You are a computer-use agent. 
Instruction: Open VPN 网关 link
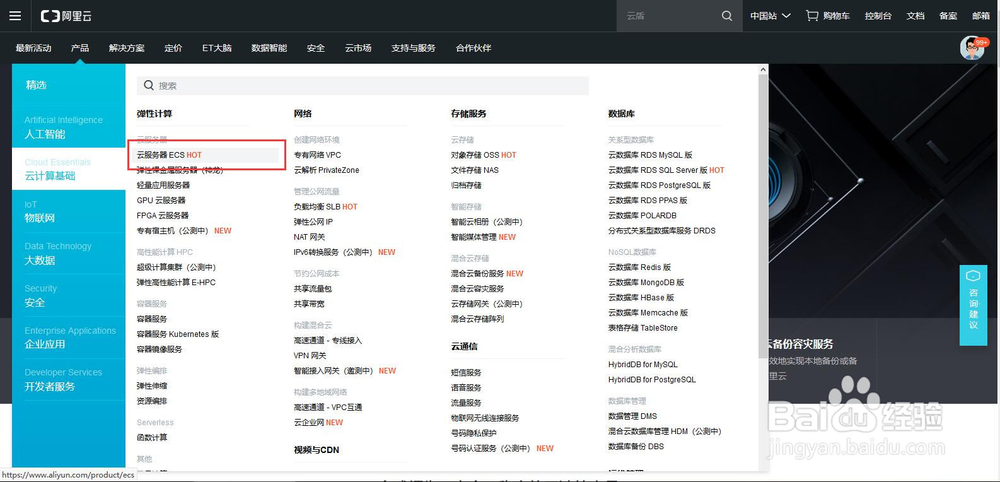(310, 356)
